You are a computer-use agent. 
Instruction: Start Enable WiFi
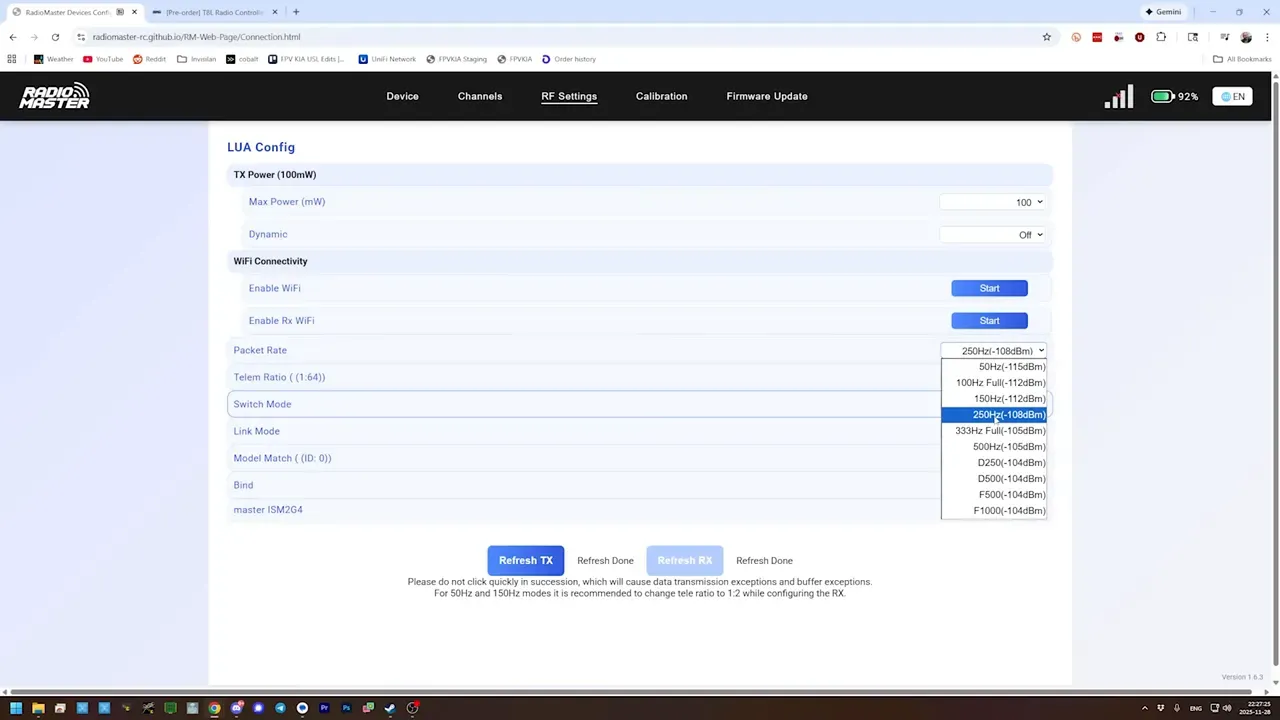point(989,288)
